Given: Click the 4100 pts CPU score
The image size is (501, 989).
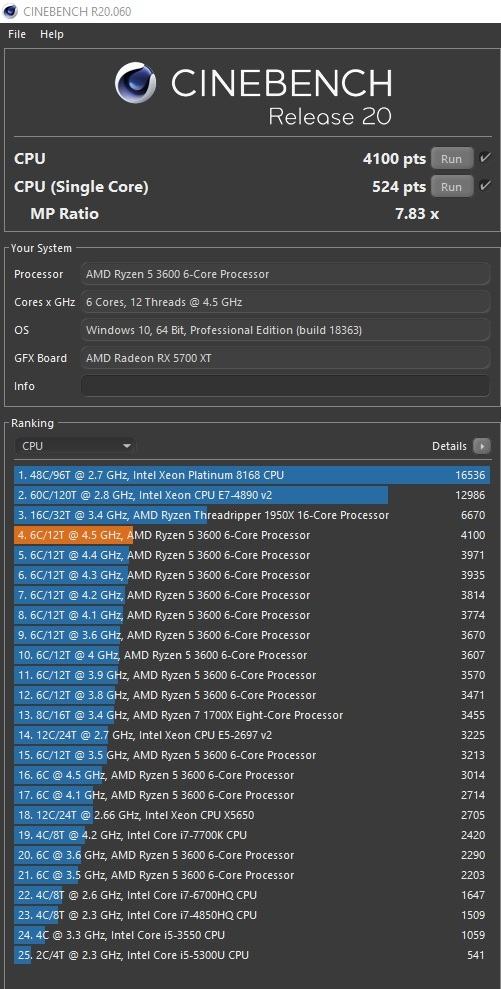Looking at the screenshot, I should pyautogui.click(x=394, y=159).
